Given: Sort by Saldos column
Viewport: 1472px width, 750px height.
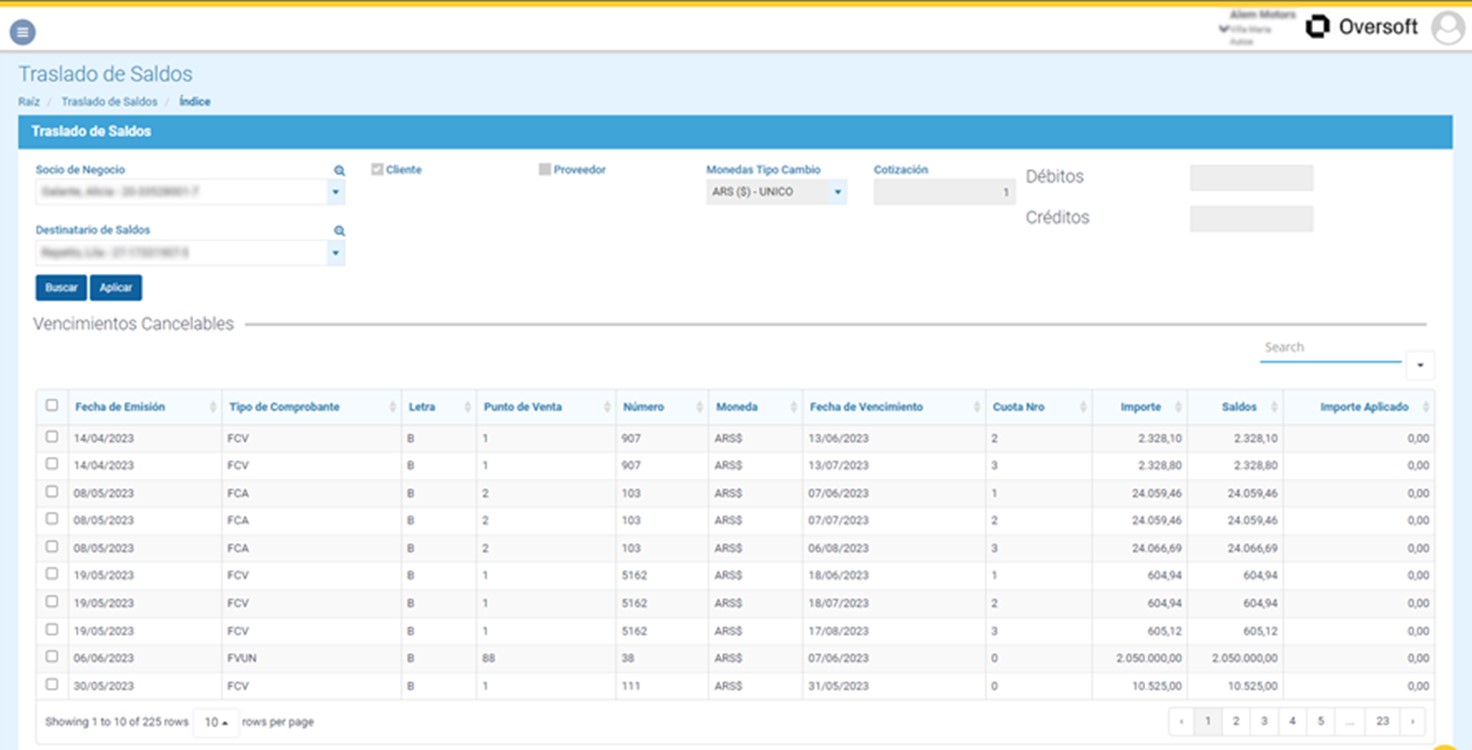Looking at the screenshot, I should click(x=1235, y=407).
